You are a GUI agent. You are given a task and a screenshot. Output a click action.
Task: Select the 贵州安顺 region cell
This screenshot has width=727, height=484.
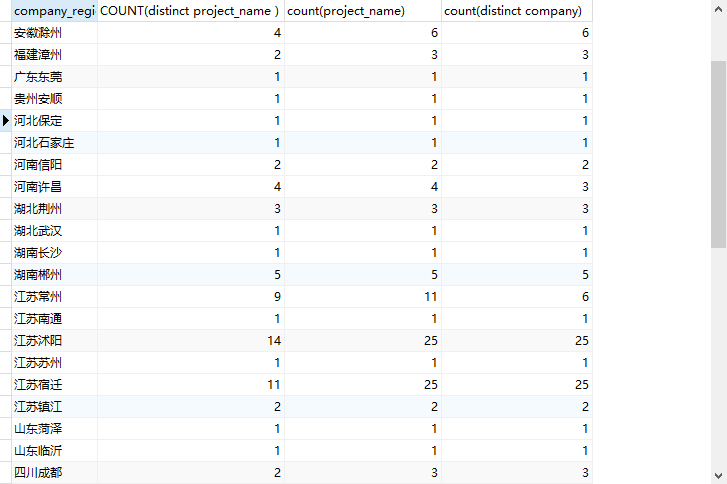click(54, 99)
